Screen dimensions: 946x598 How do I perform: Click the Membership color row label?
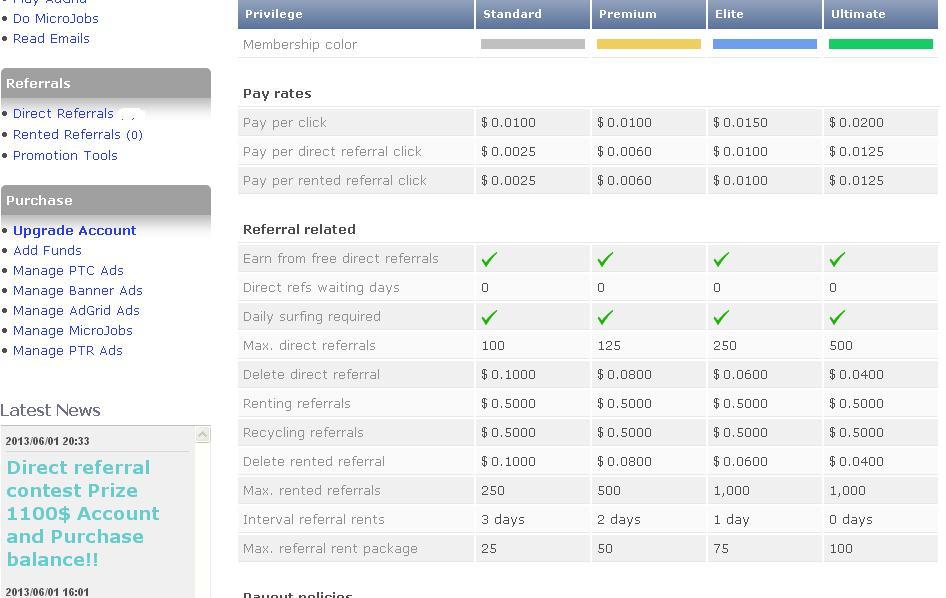pyautogui.click(x=300, y=44)
